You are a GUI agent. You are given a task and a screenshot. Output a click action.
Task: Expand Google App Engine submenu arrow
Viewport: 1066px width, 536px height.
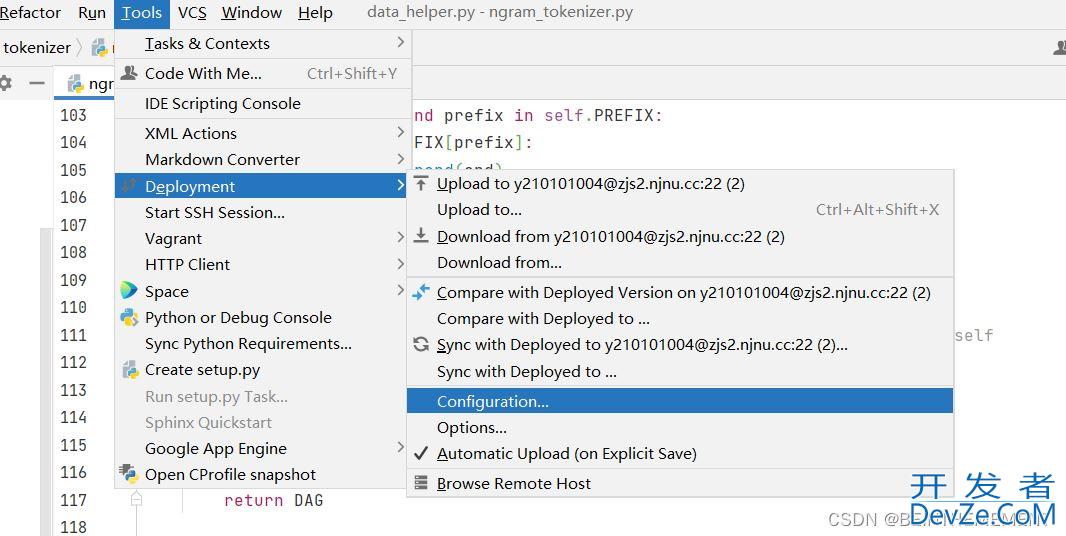click(x=400, y=448)
